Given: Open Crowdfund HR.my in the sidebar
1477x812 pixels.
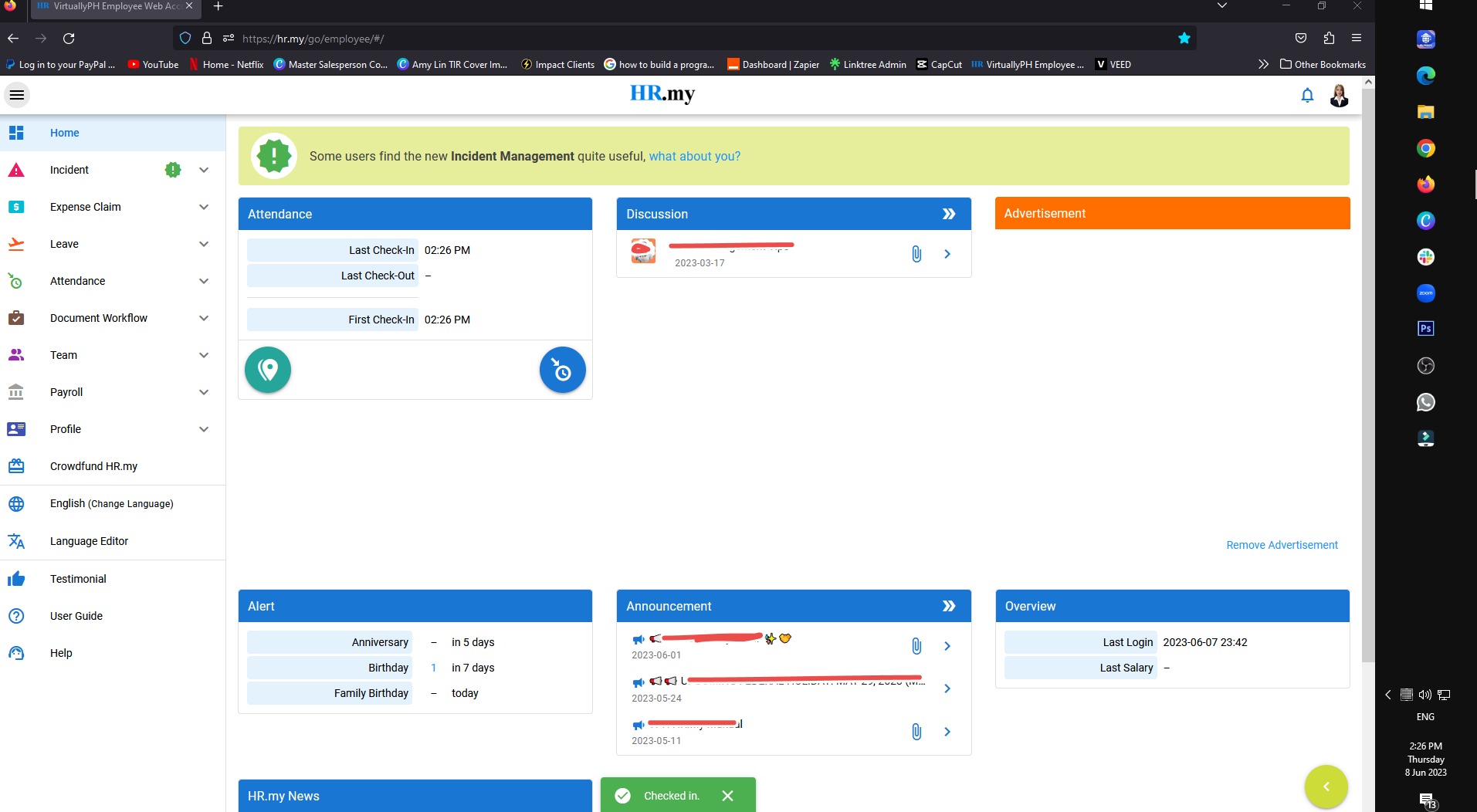Looking at the screenshot, I should pyautogui.click(x=113, y=466).
